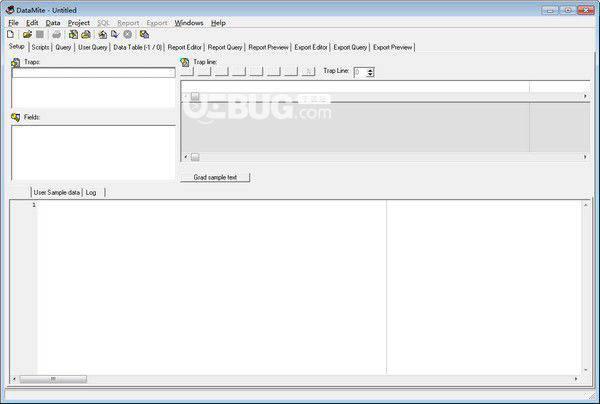The height and width of the screenshot is (404, 600).
Task: Click the Open folder toolbar icon
Action: [x=27, y=34]
